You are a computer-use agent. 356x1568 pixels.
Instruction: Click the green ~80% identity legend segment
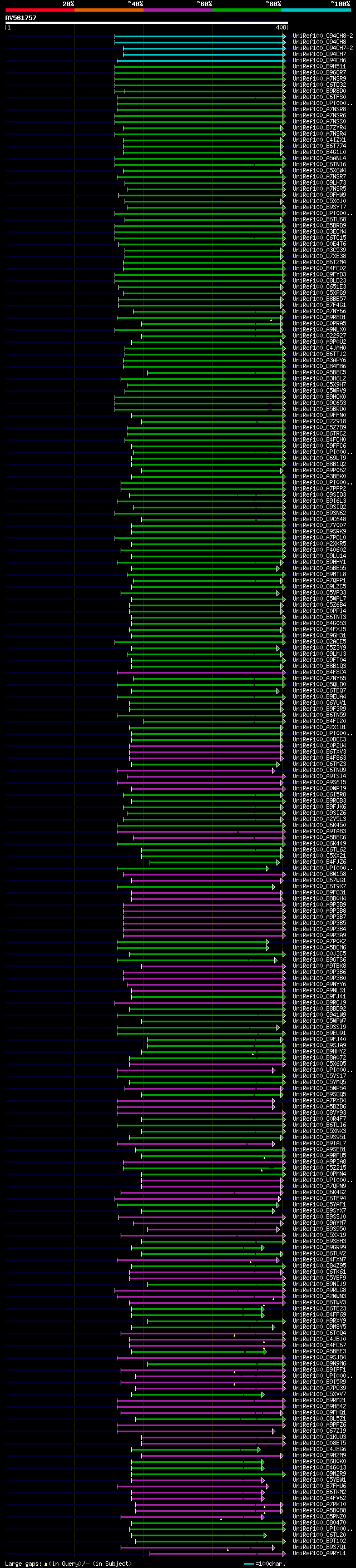pos(247,10)
